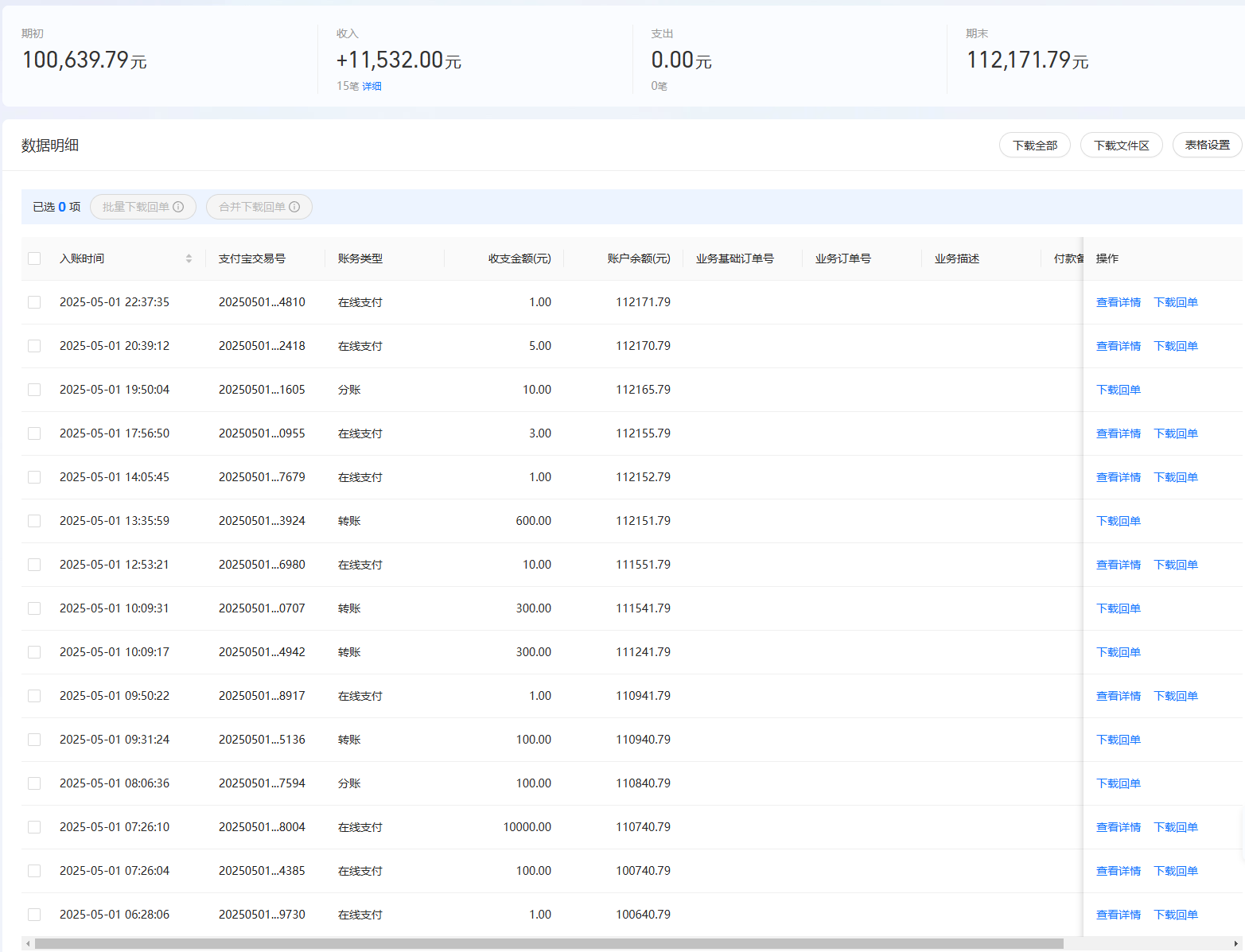Click the left arrow of horizontal scrollbar
Viewport: 1245px width, 952px height.
pos(28,944)
